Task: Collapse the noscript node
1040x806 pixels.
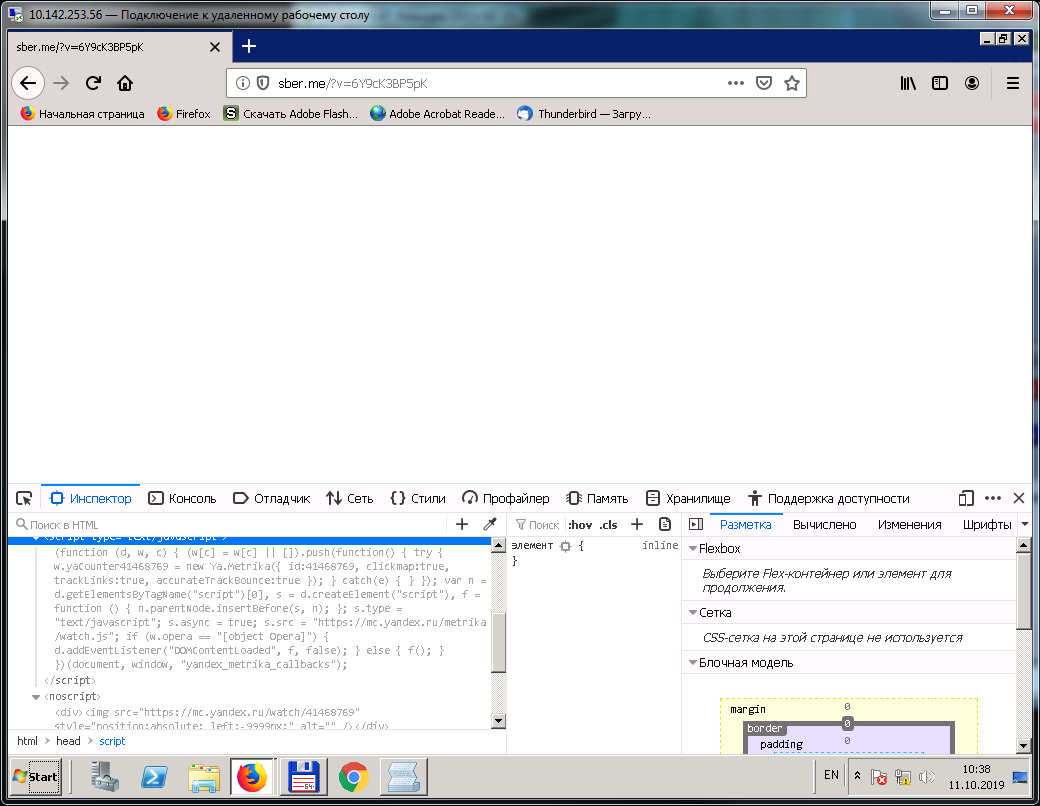Action: [36, 697]
